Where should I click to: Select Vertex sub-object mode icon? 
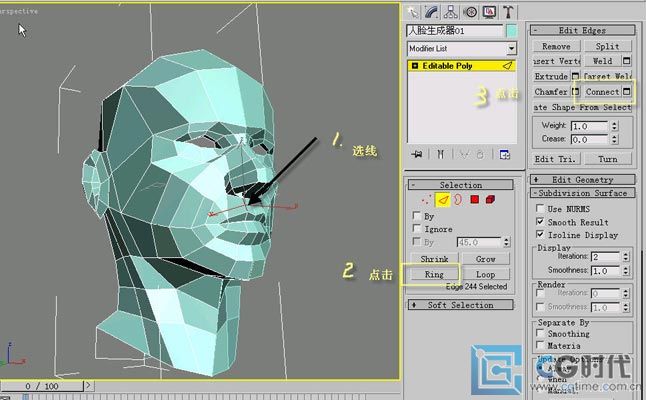(427, 200)
